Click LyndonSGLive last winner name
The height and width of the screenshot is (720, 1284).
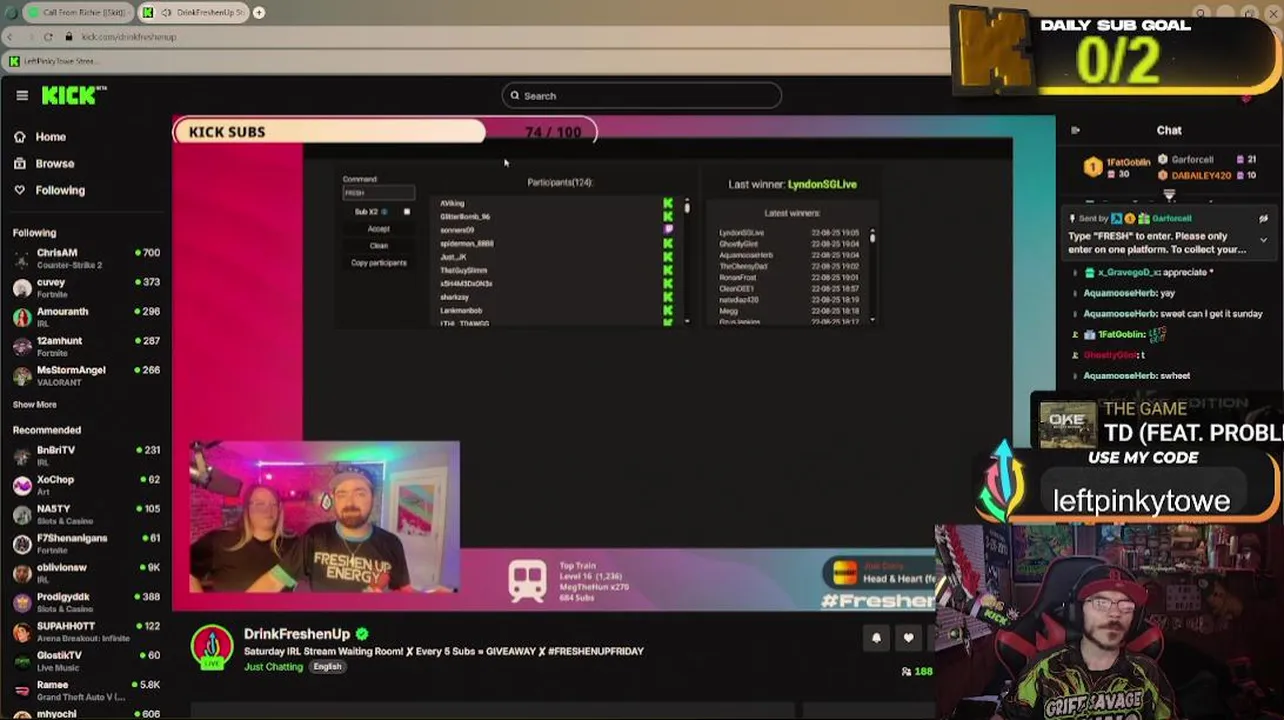point(822,184)
